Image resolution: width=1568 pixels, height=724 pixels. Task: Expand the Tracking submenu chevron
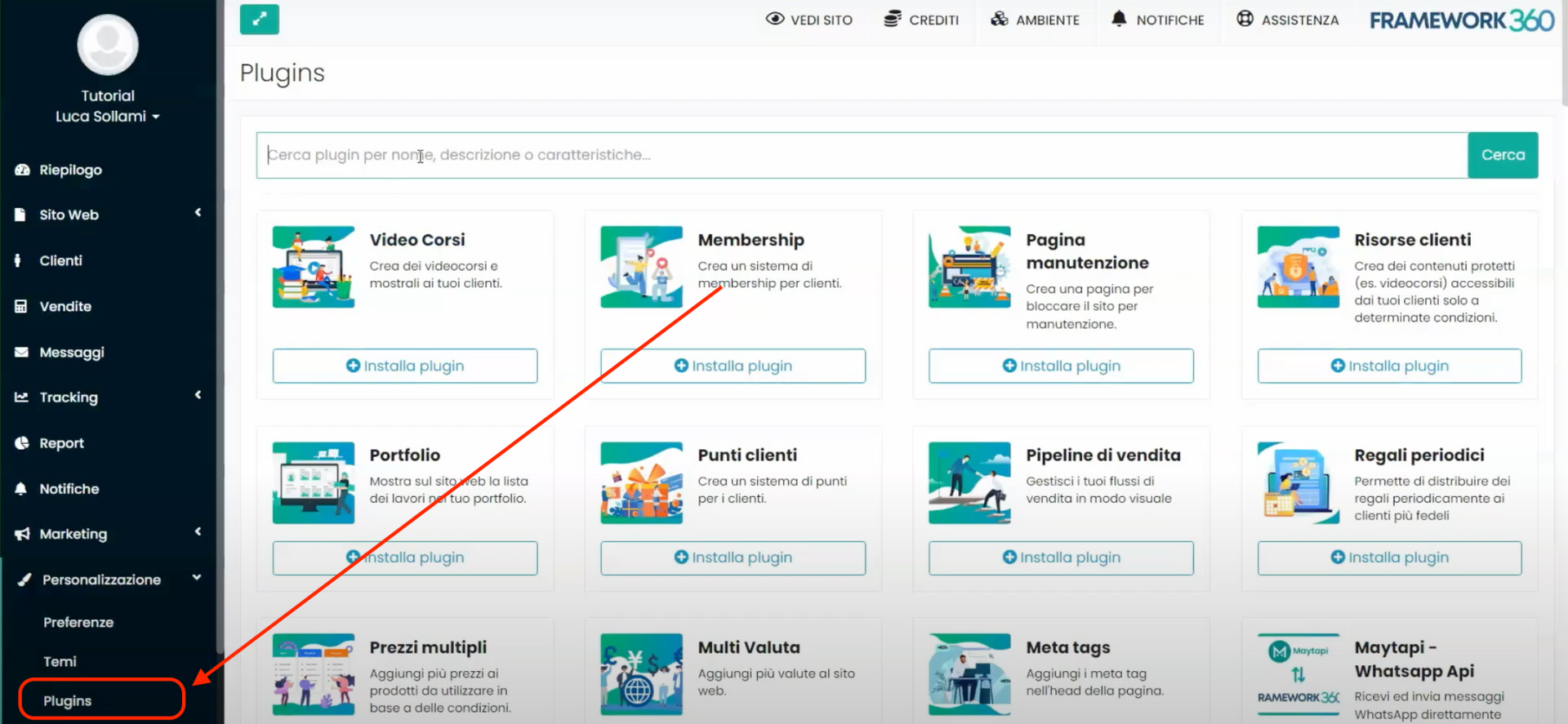[198, 396]
